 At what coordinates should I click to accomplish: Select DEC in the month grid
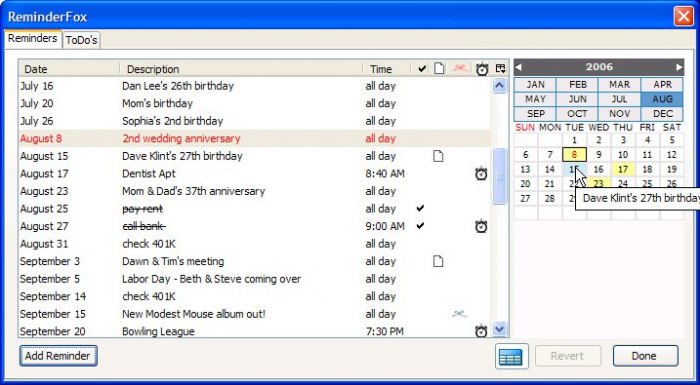[x=662, y=113]
